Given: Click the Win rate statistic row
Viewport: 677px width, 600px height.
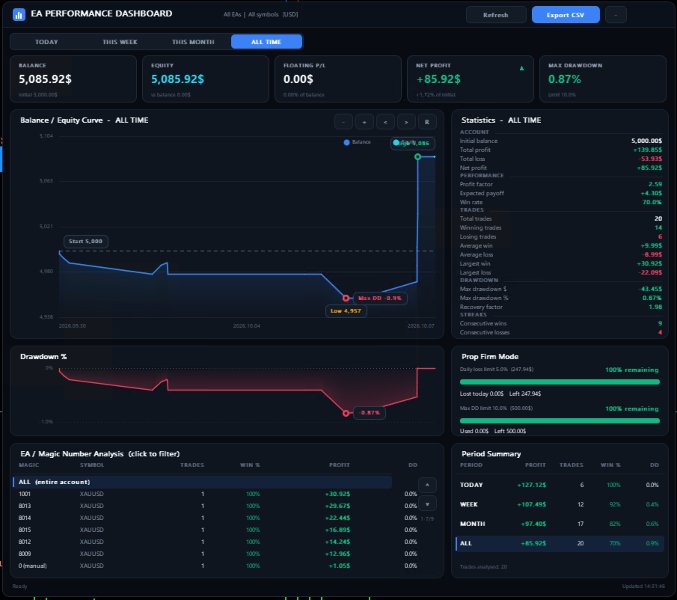Looking at the screenshot, I should click(560, 202).
